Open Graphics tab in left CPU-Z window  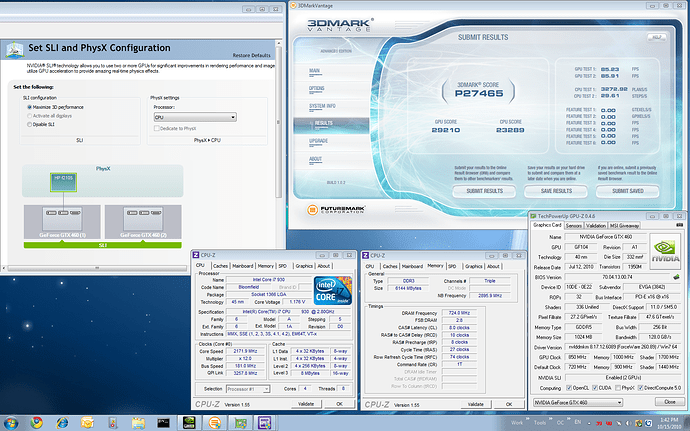(304, 266)
